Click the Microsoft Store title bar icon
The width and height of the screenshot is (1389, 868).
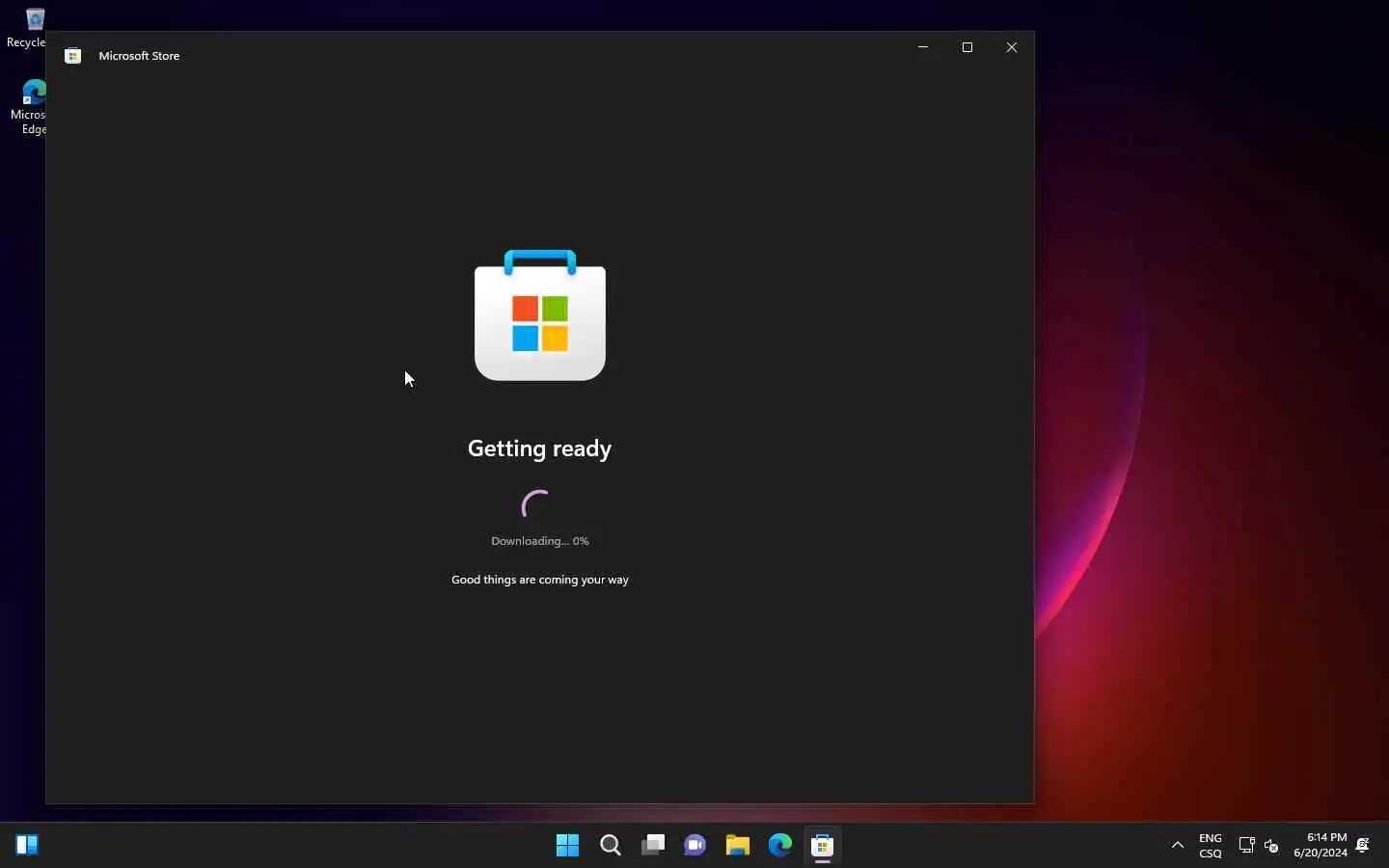coord(72,56)
